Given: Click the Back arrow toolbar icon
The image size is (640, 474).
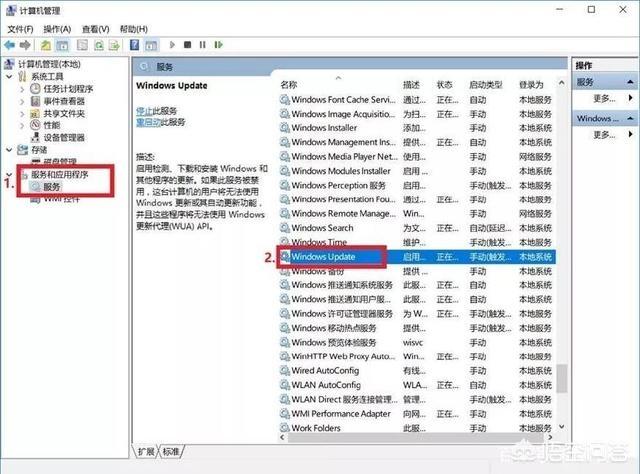Looking at the screenshot, I should click(10, 45).
